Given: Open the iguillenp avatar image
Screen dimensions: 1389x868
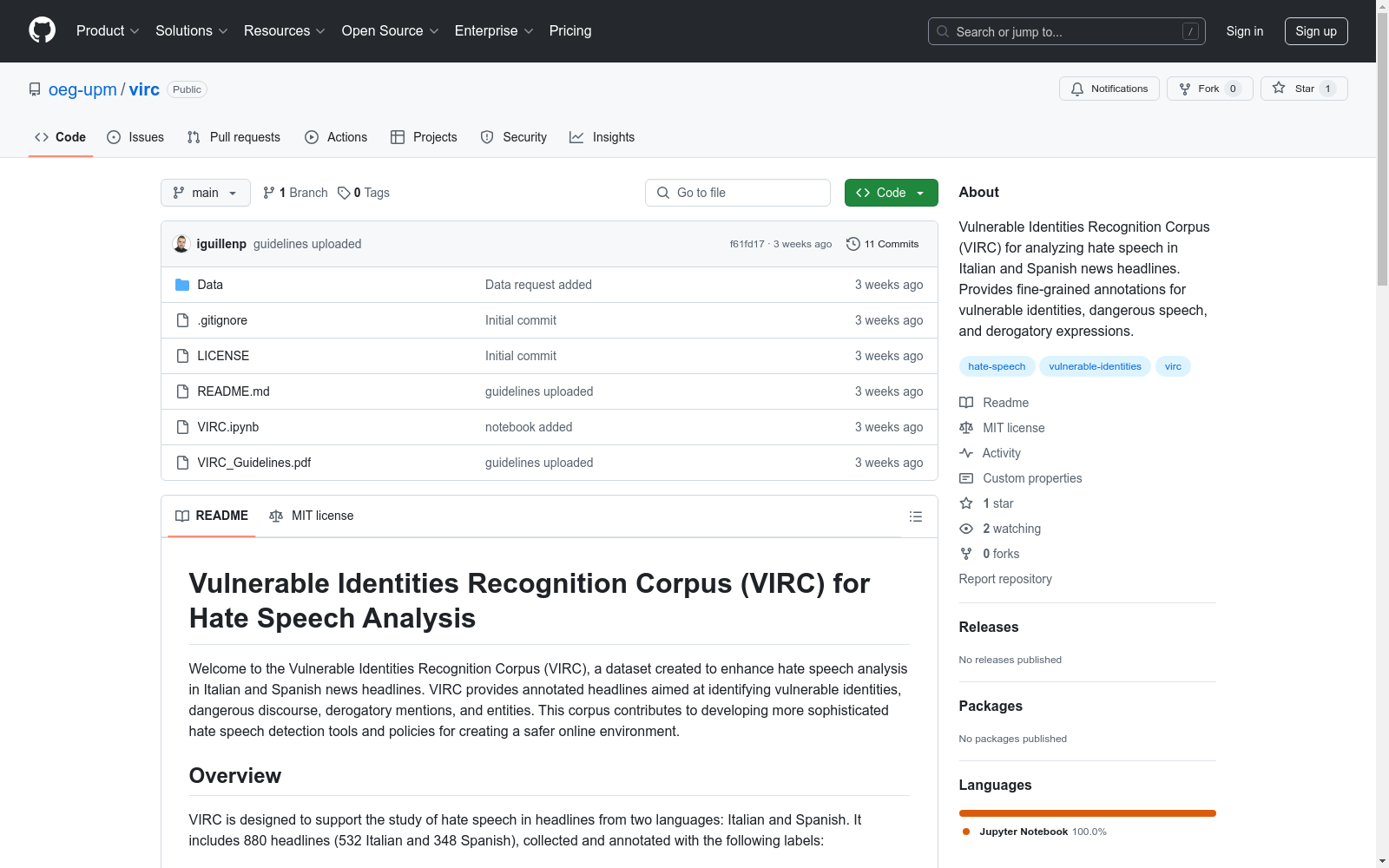Looking at the screenshot, I should [x=181, y=244].
